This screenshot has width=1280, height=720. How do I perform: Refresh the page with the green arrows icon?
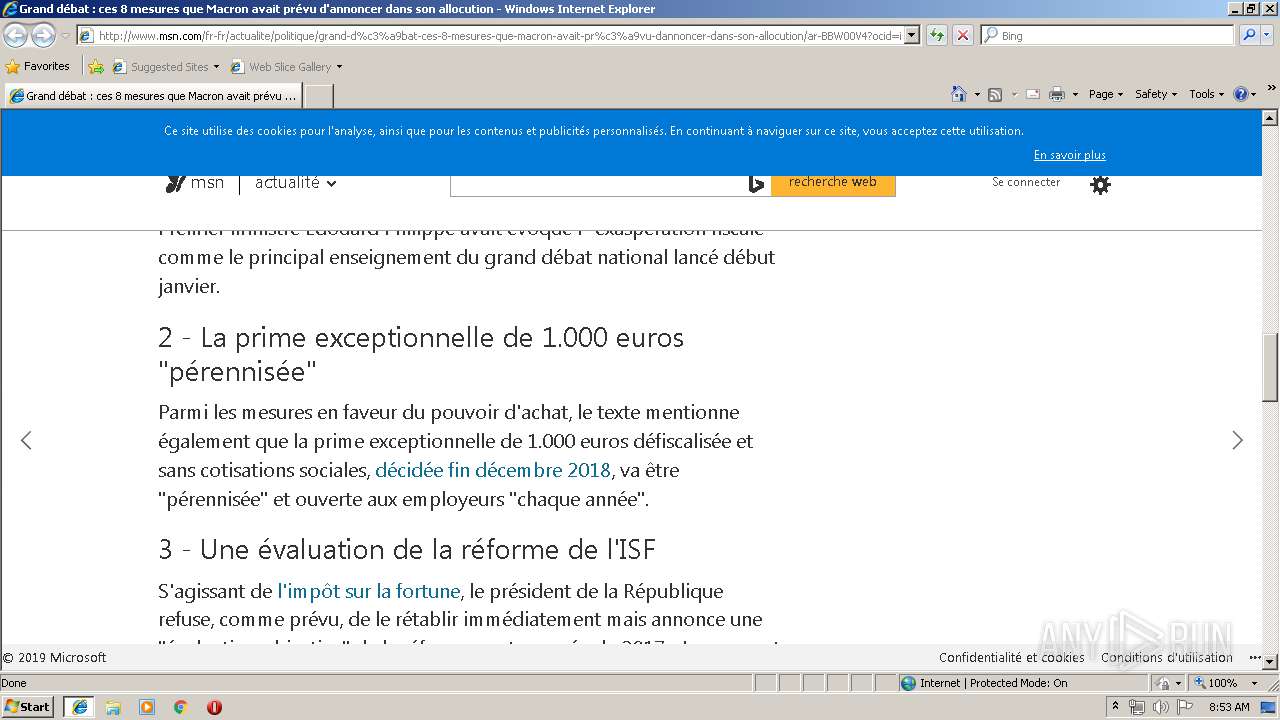(x=936, y=35)
